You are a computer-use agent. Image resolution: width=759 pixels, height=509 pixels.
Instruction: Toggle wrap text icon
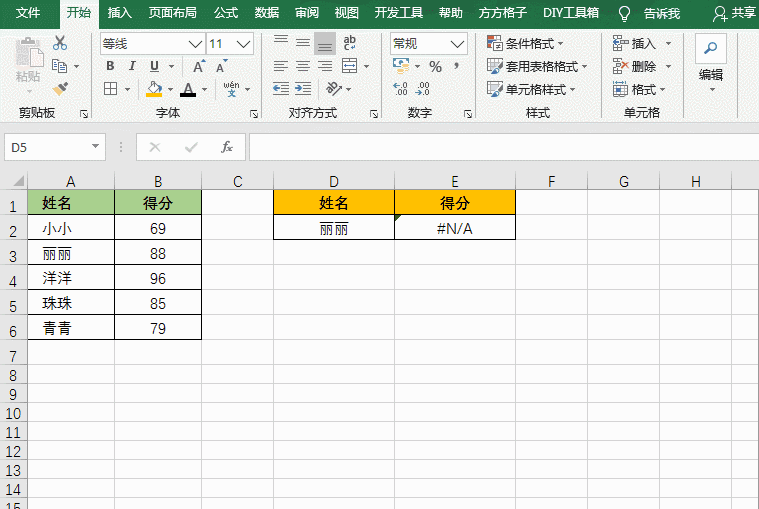click(349, 43)
